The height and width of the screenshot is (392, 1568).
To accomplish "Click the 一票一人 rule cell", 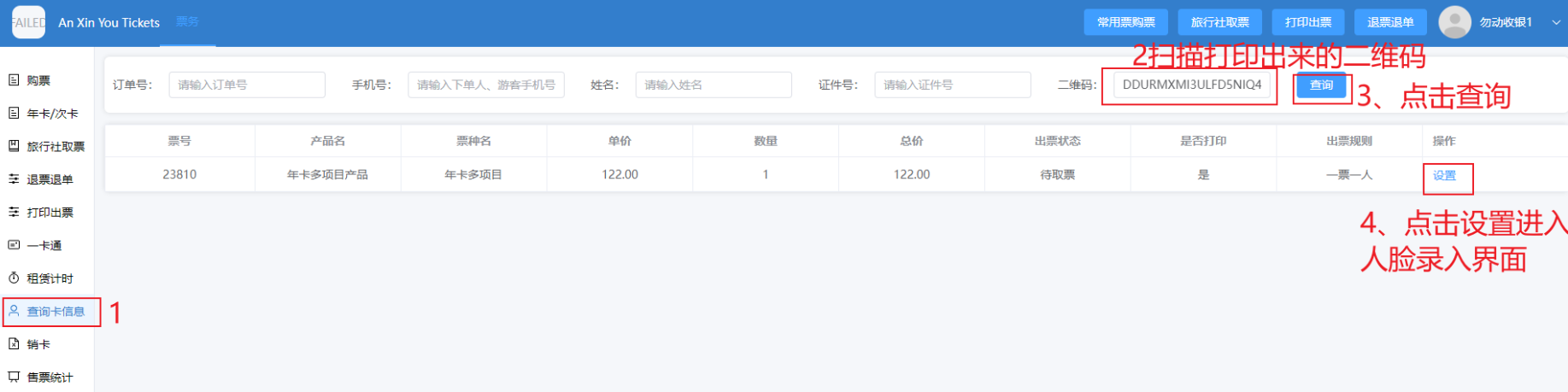I will click(1349, 174).
